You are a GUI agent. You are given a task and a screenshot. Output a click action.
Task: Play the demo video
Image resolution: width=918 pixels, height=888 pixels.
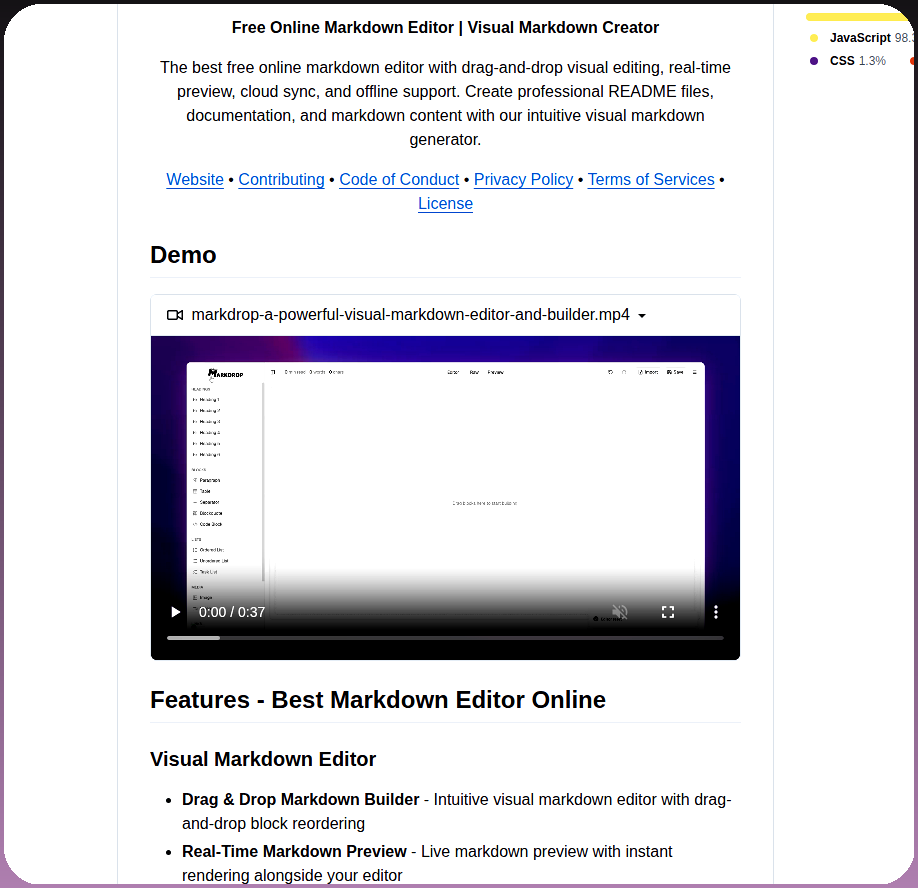pos(175,612)
